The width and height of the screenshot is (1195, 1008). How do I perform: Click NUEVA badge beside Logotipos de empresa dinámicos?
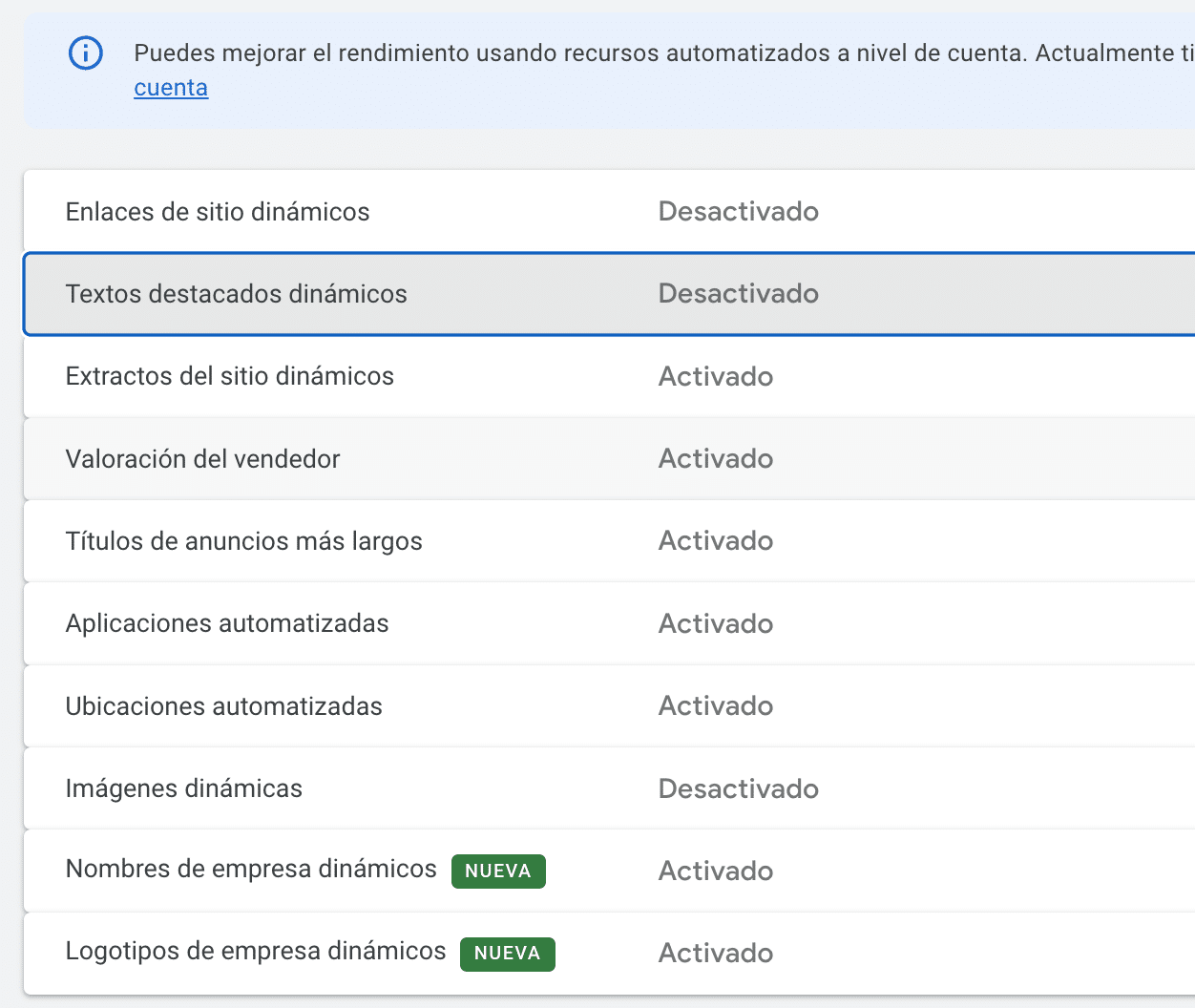(507, 954)
